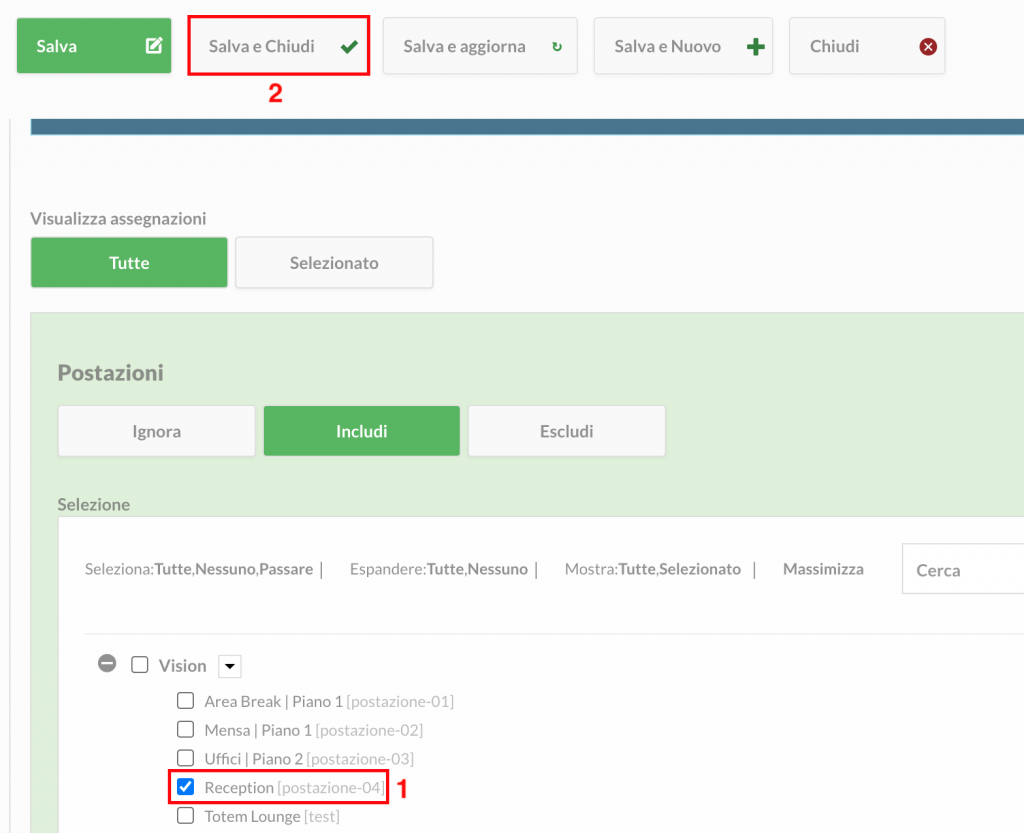Screen dimensions: 1024x833
Task: Click the Passare selection link
Action: pos(286,569)
